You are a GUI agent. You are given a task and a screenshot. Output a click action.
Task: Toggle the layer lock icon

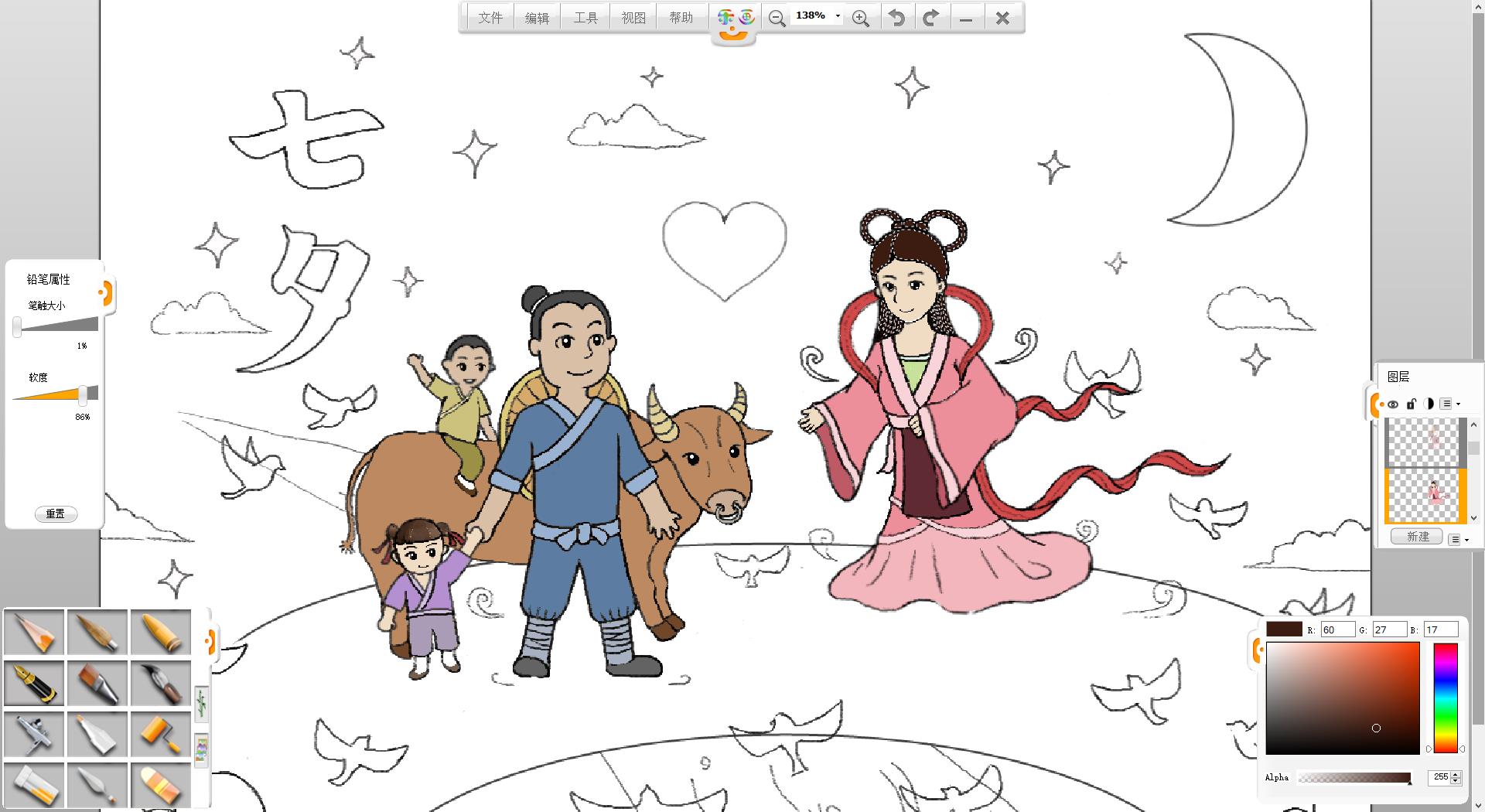point(1411,404)
